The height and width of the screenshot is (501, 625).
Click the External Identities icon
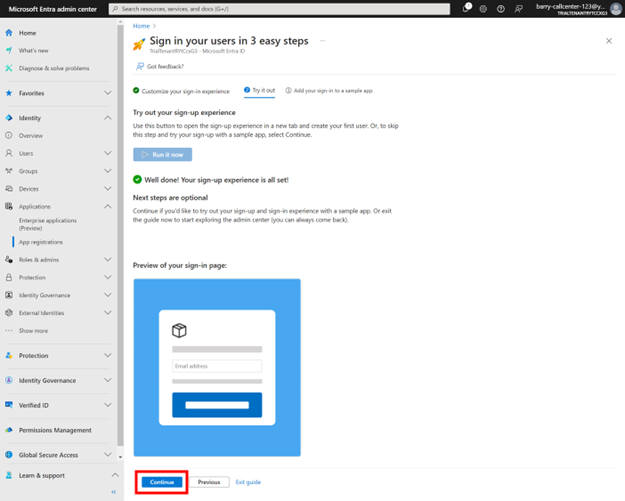click(x=9, y=313)
